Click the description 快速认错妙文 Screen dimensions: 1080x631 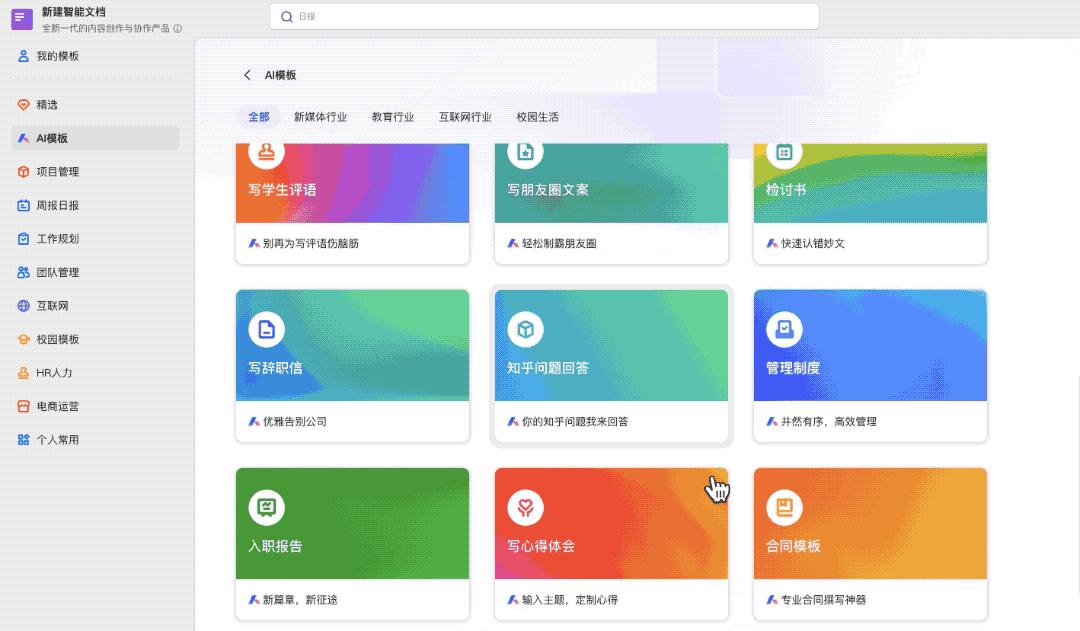click(813, 243)
